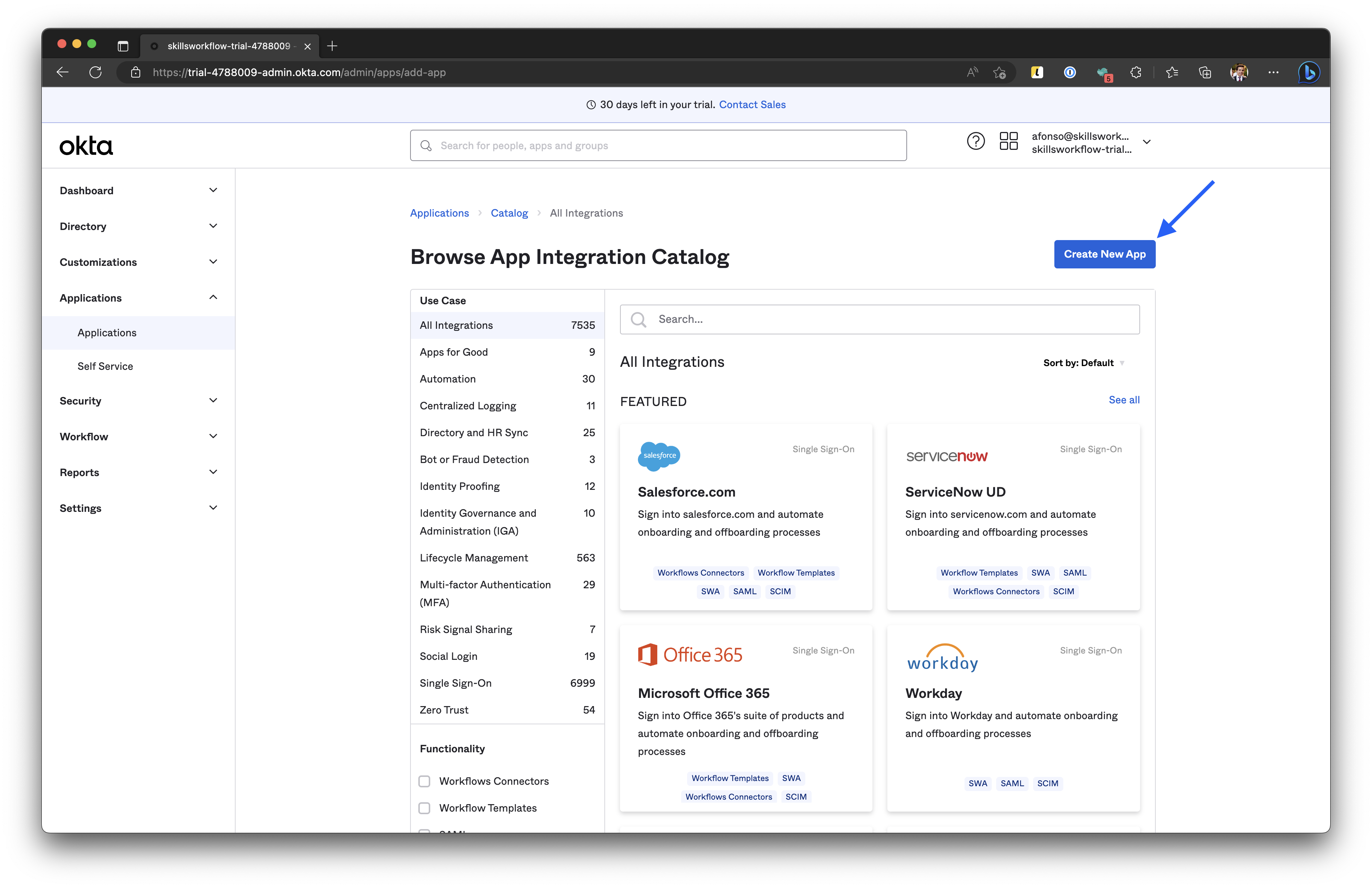The width and height of the screenshot is (1372, 888).
Task: Open browser Extensions puzzle icon
Action: [1136, 72]
